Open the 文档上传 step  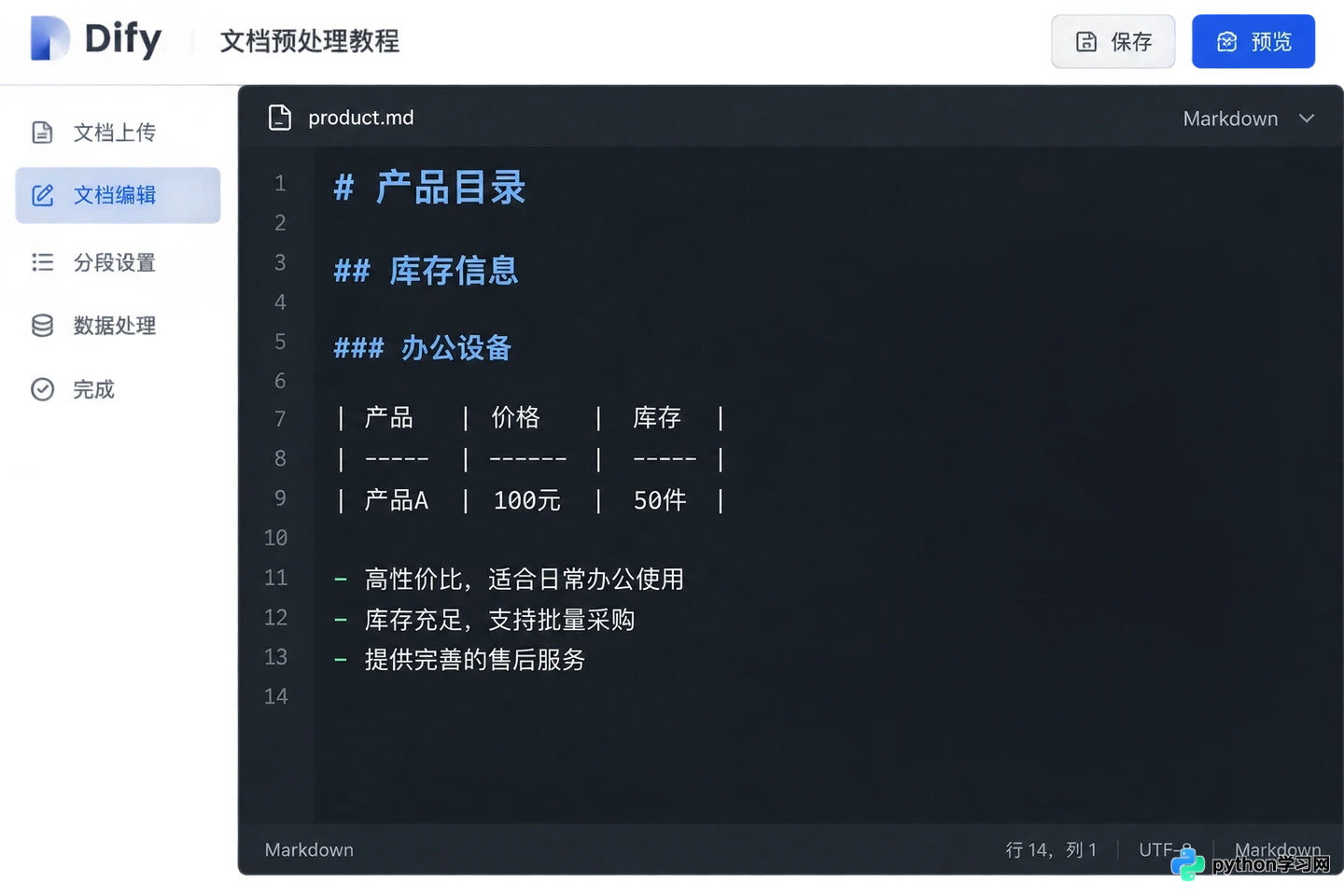118,133
